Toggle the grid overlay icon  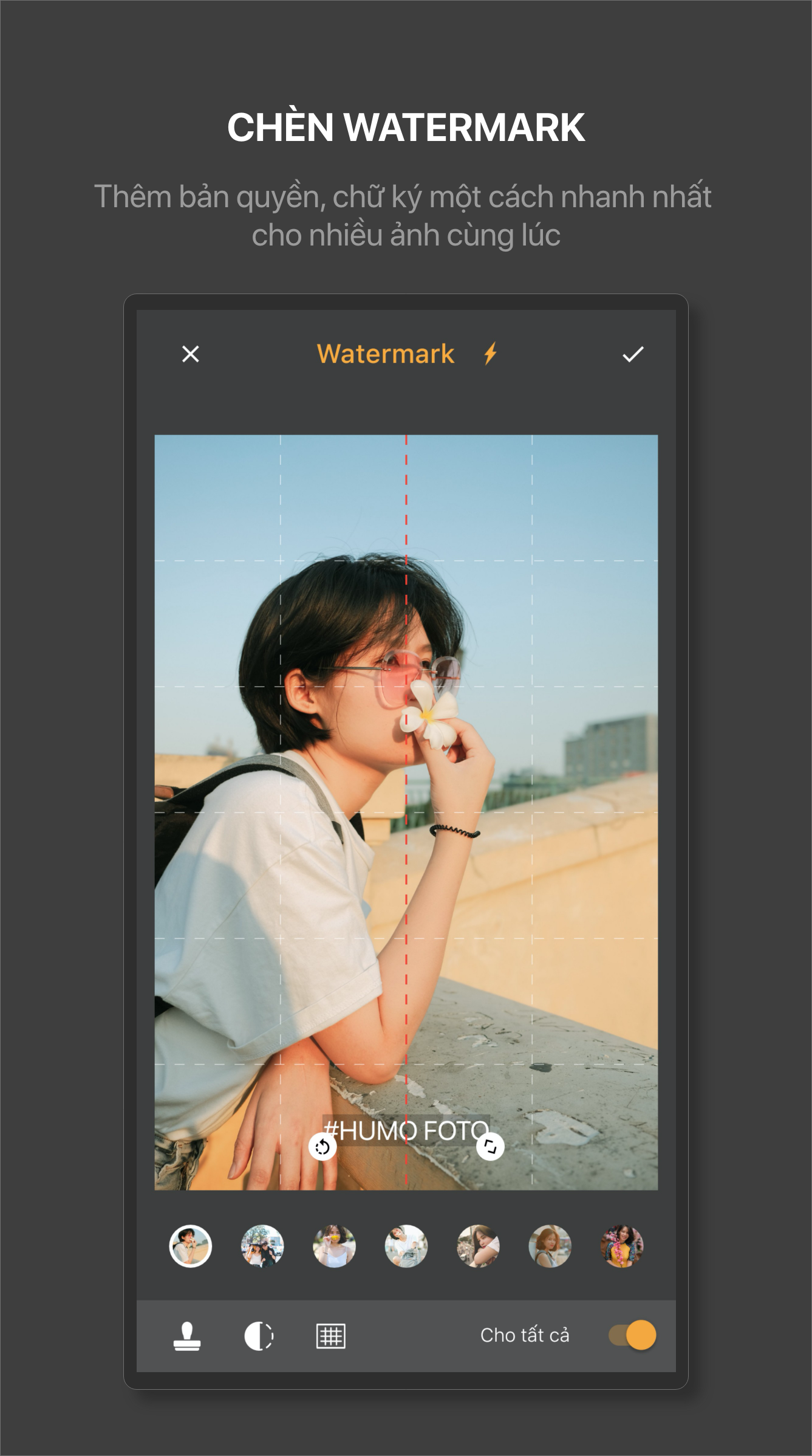tap(331, 1336)
